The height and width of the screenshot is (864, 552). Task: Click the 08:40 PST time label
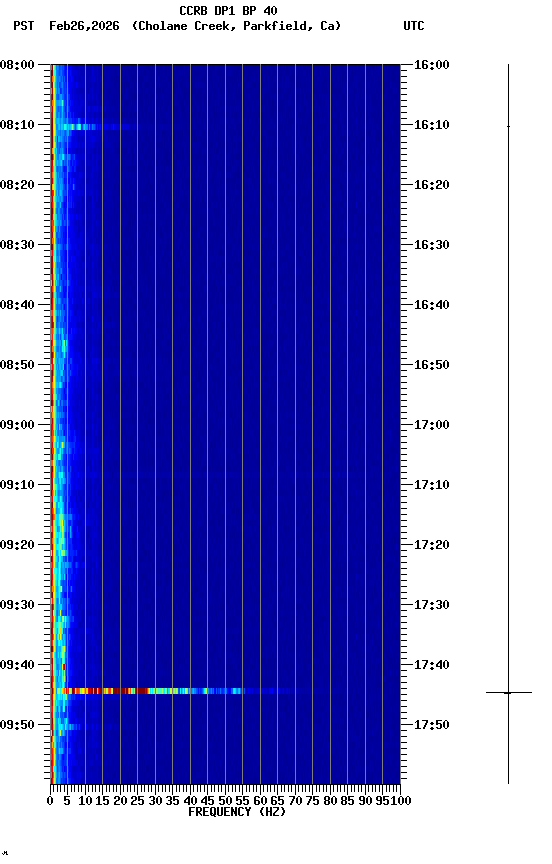point(17,305)
